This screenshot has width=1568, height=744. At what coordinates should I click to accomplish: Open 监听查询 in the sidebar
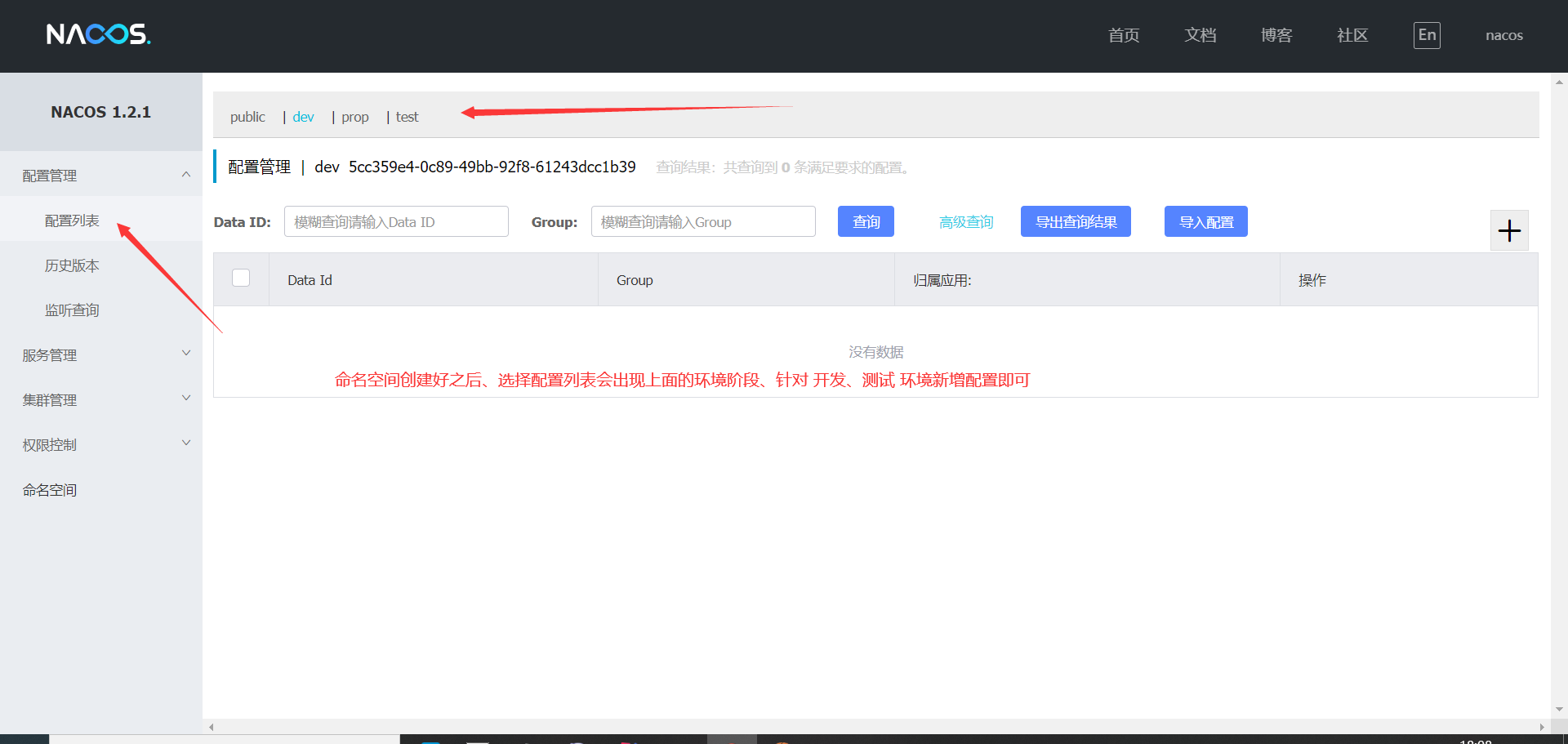coord(72,310)
